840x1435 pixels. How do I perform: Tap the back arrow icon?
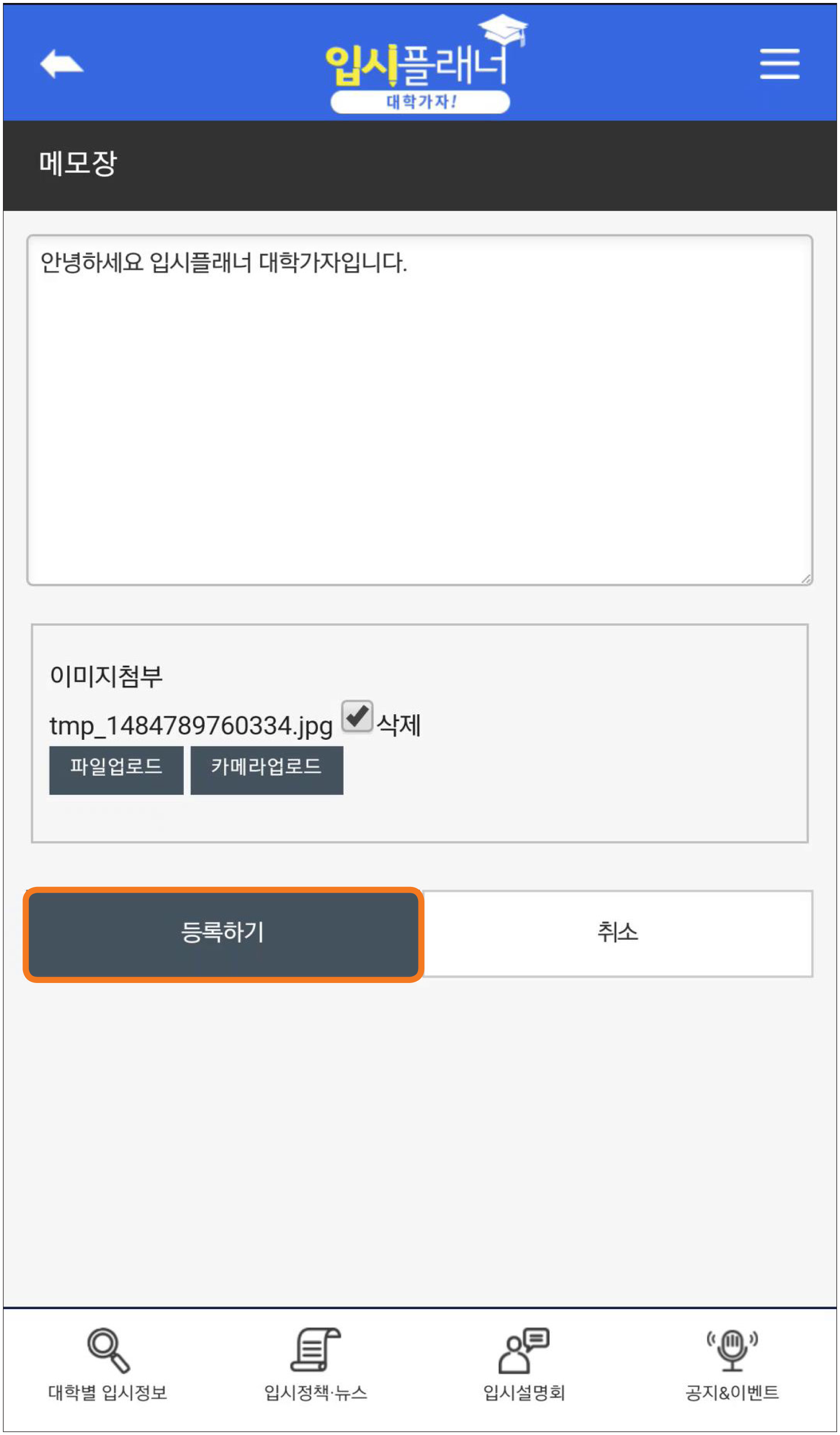click(x=61, y=63)
